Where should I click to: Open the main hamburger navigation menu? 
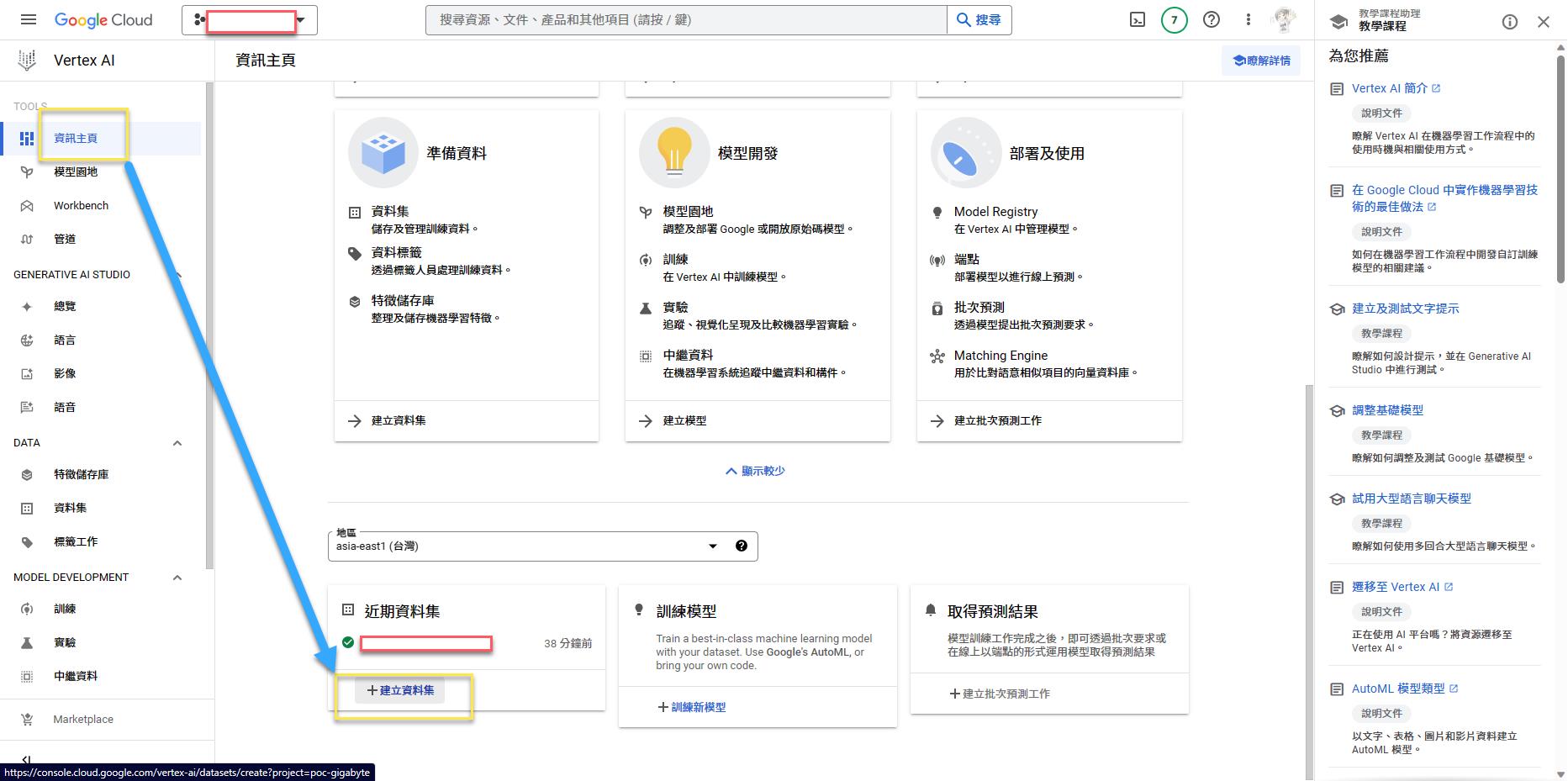[x=28, y=20]
